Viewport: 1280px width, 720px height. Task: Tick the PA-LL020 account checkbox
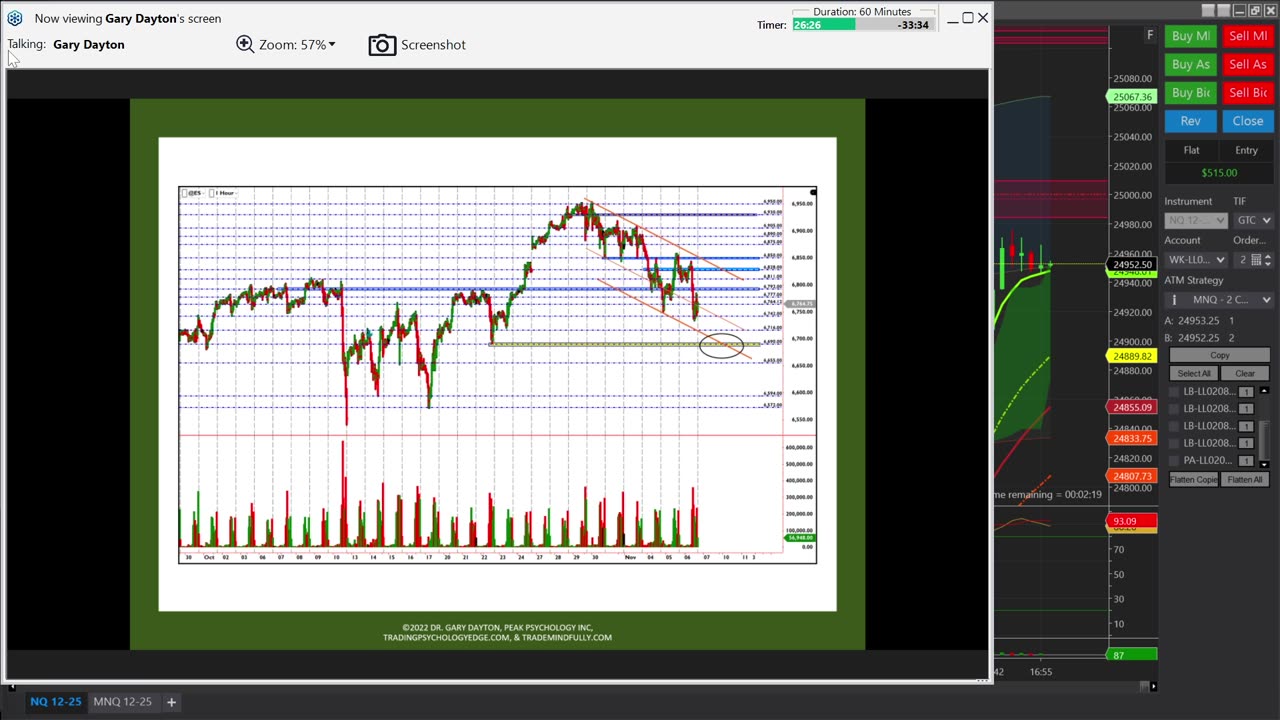[1175, 460]
